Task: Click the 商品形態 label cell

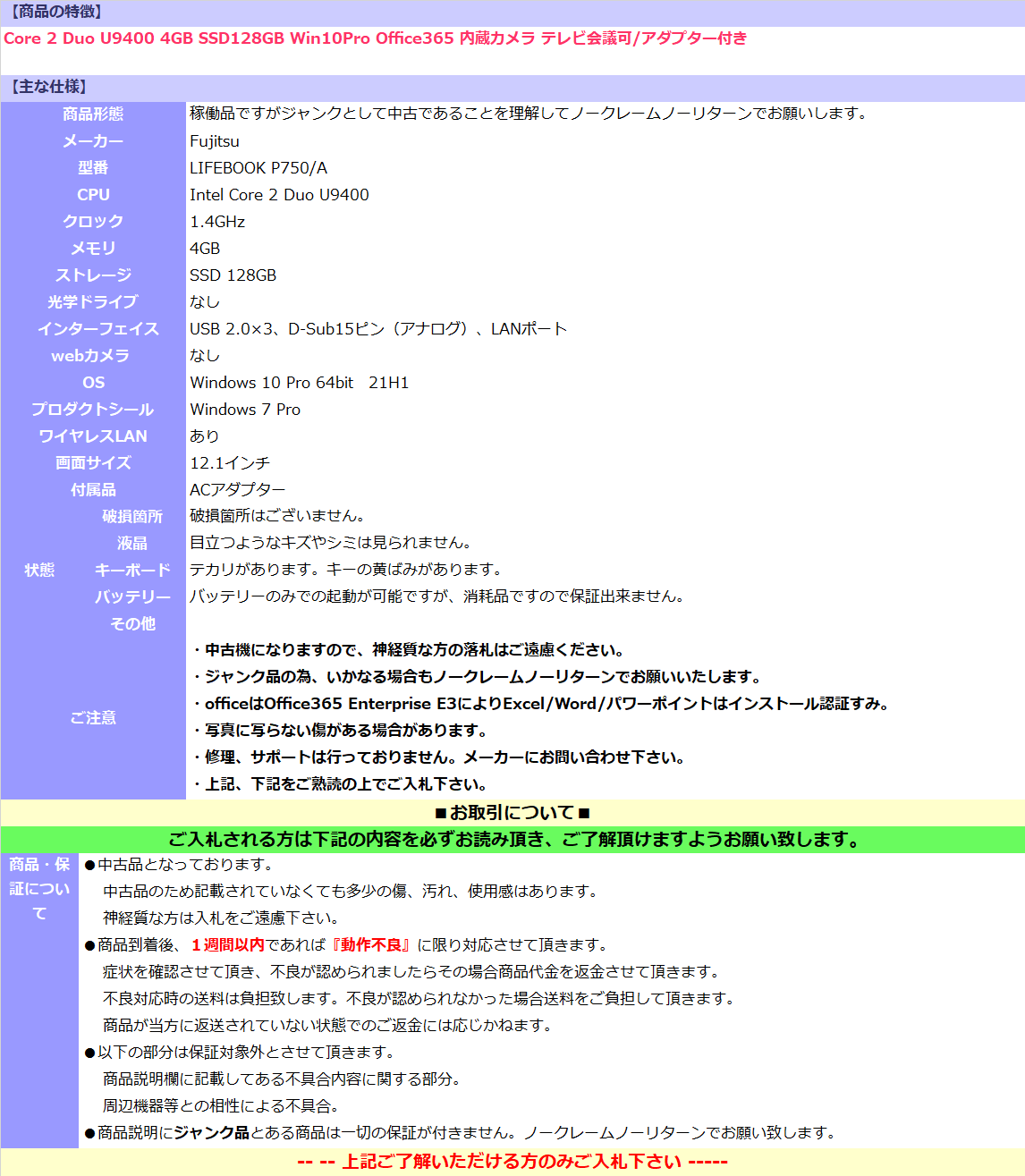Action: [93, 114]
